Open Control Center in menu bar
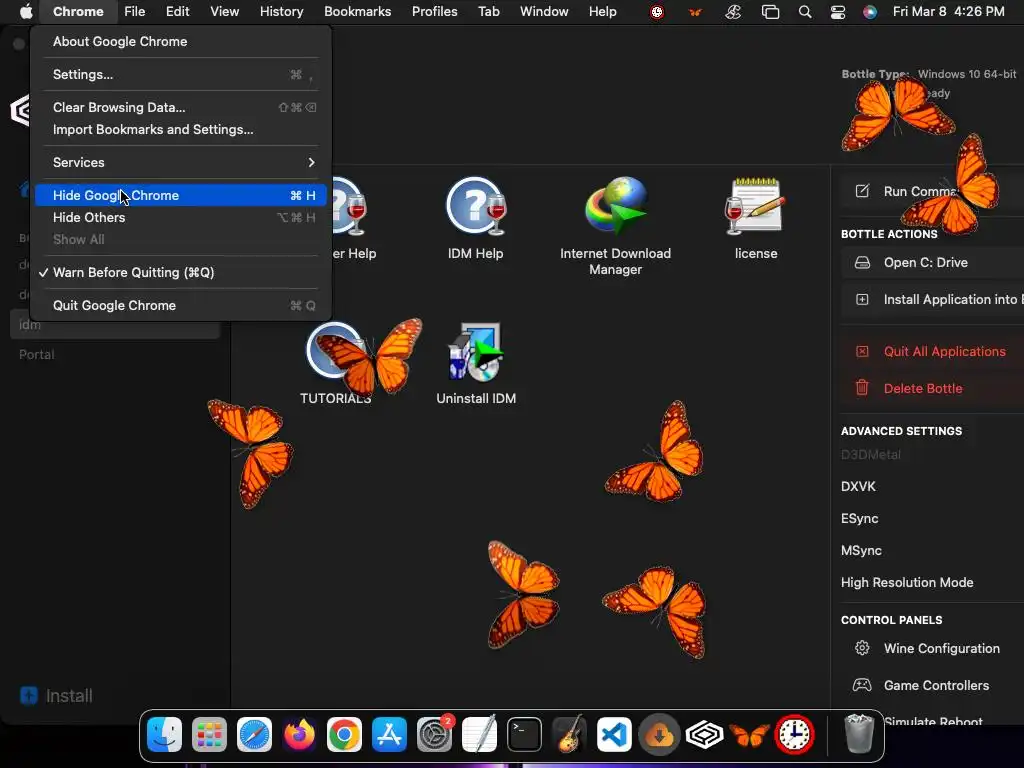The image size is (1024, 768). (837, 11)
